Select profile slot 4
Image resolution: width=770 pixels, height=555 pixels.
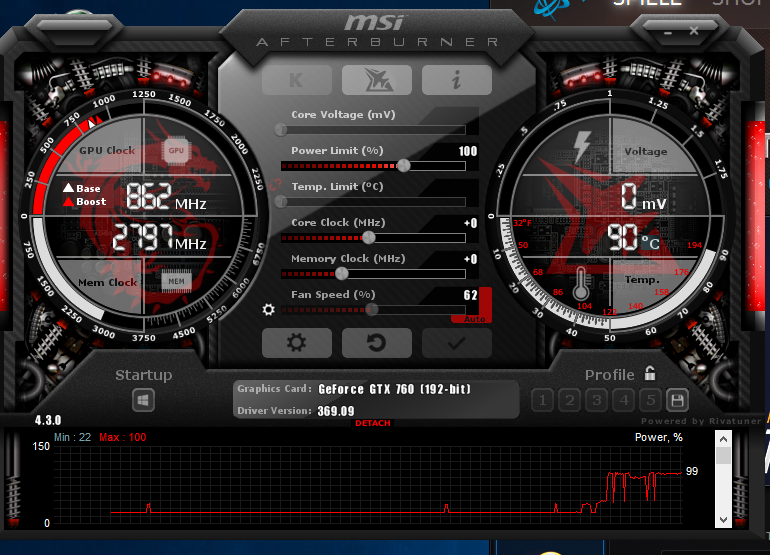coord(624,400)
